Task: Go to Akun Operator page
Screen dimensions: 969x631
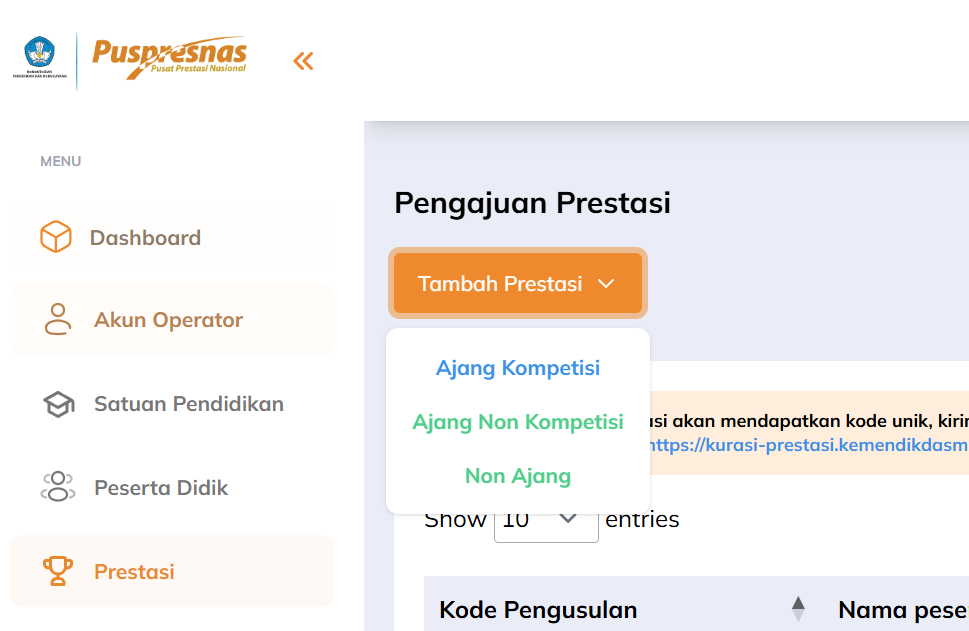Action: [x=169, y=320]
